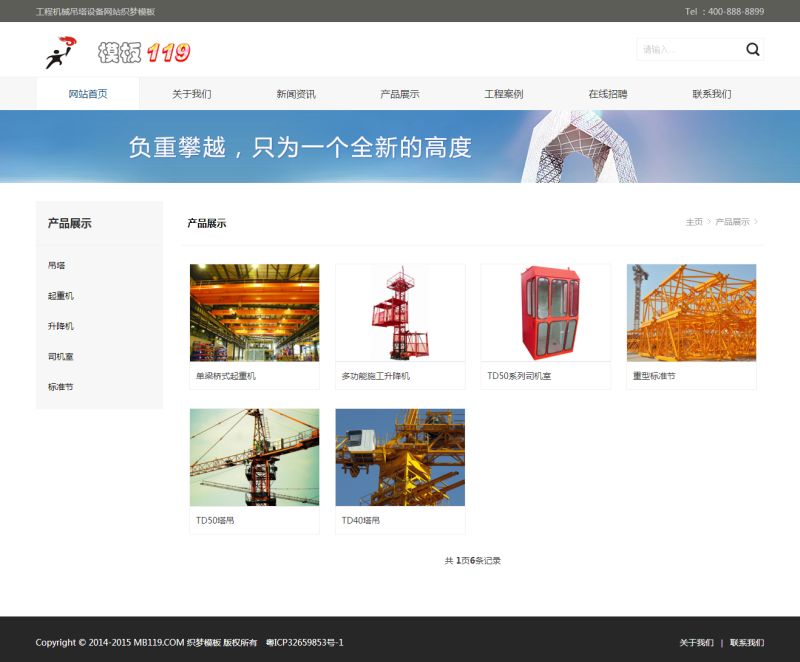This screenshot has width=800, height=662.
Task: Open the 联系我们 navigation tab
Action: (712, 94)
